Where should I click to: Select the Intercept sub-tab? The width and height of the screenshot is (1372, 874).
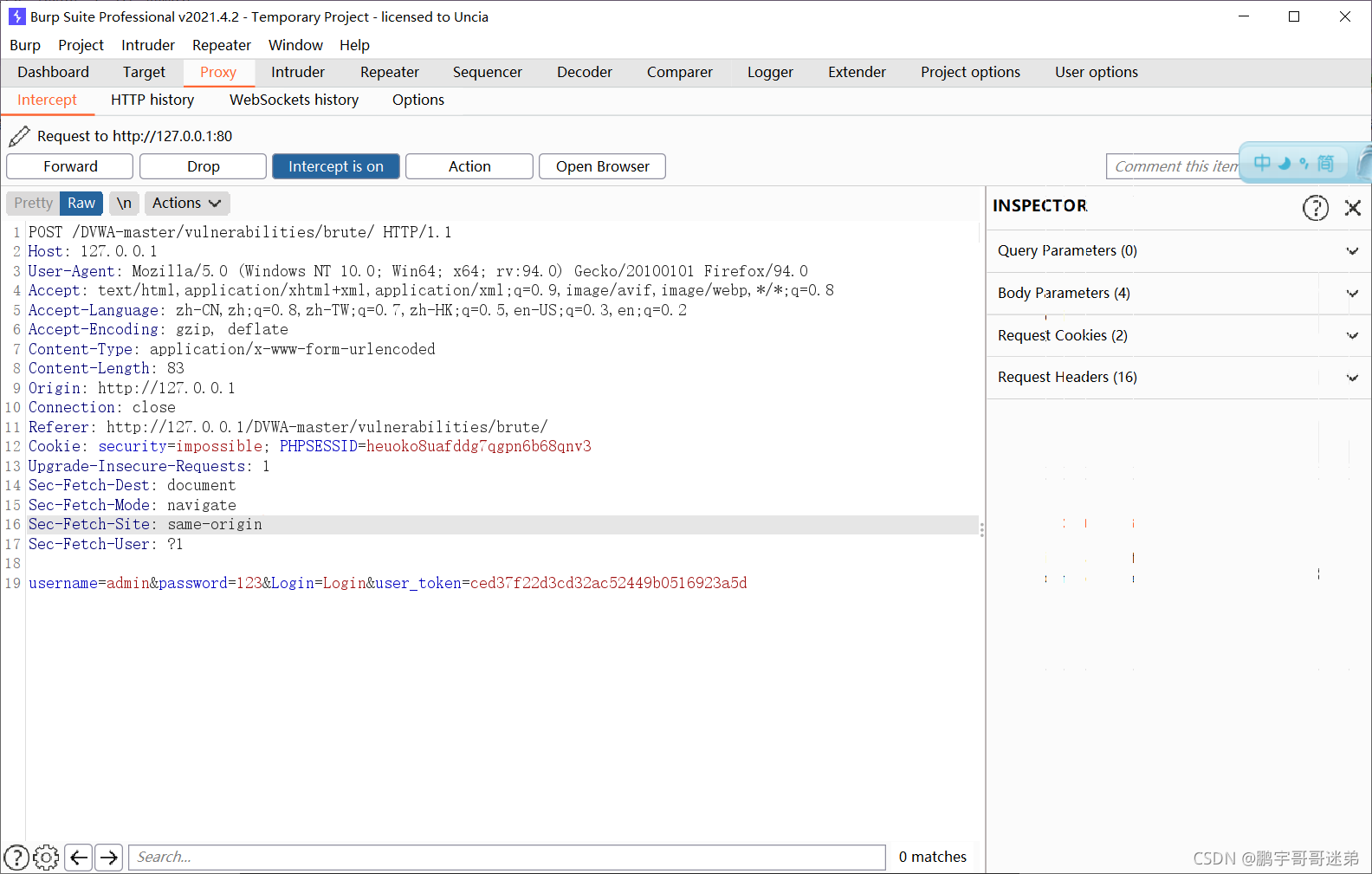47,100
